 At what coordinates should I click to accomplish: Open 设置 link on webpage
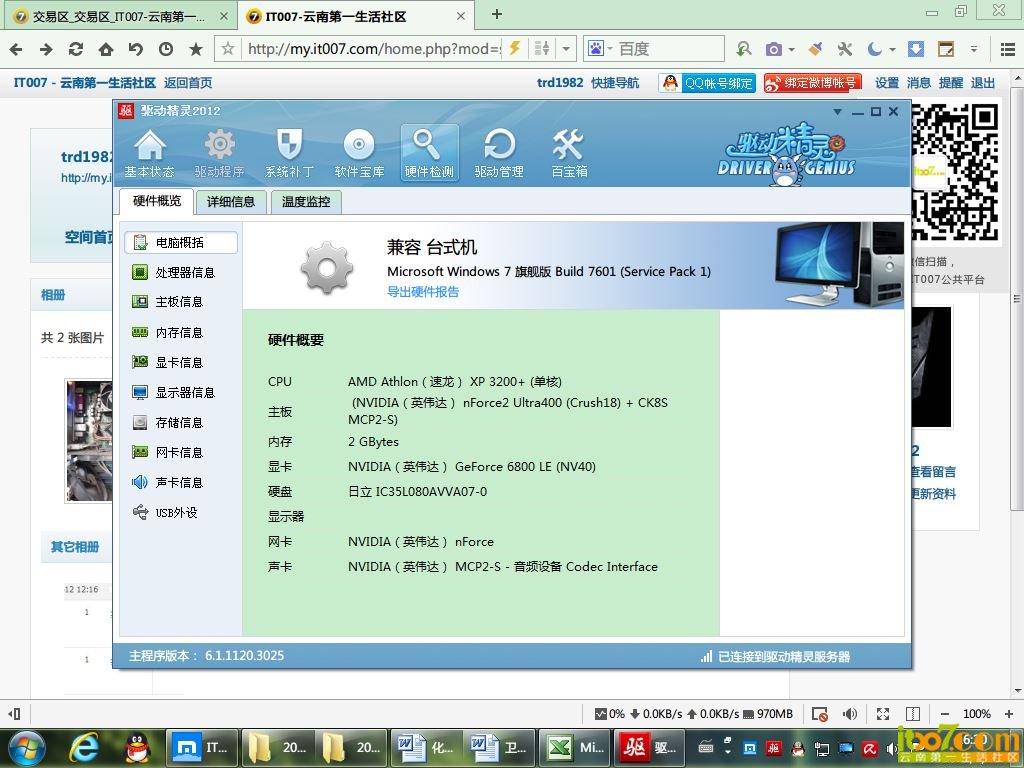[x=887, y=83]
